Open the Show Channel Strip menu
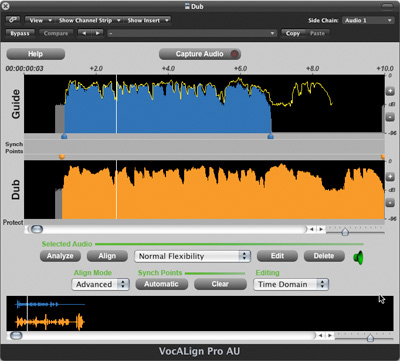Screen dimensions: 400x361 [89, 20]
